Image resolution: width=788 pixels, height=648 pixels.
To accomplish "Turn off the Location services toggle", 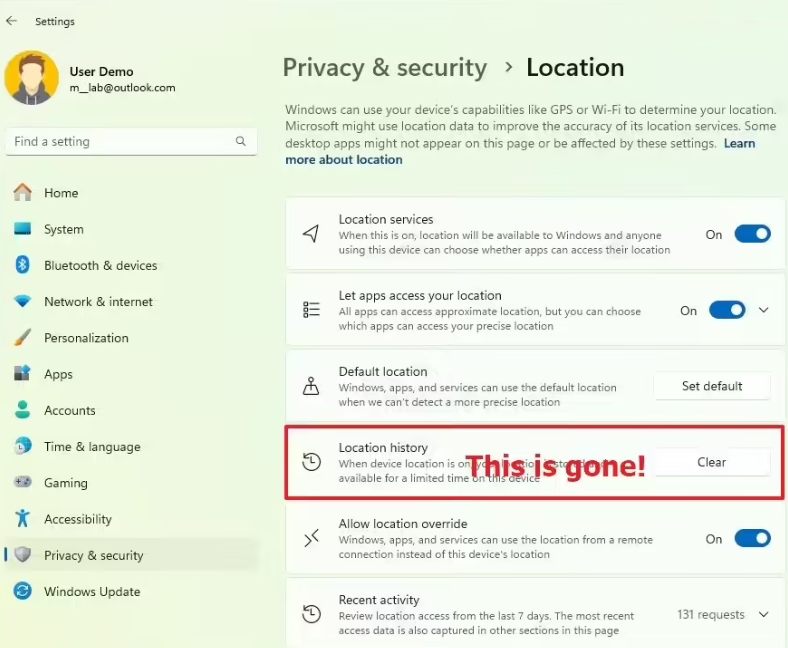I will [752, 234].
